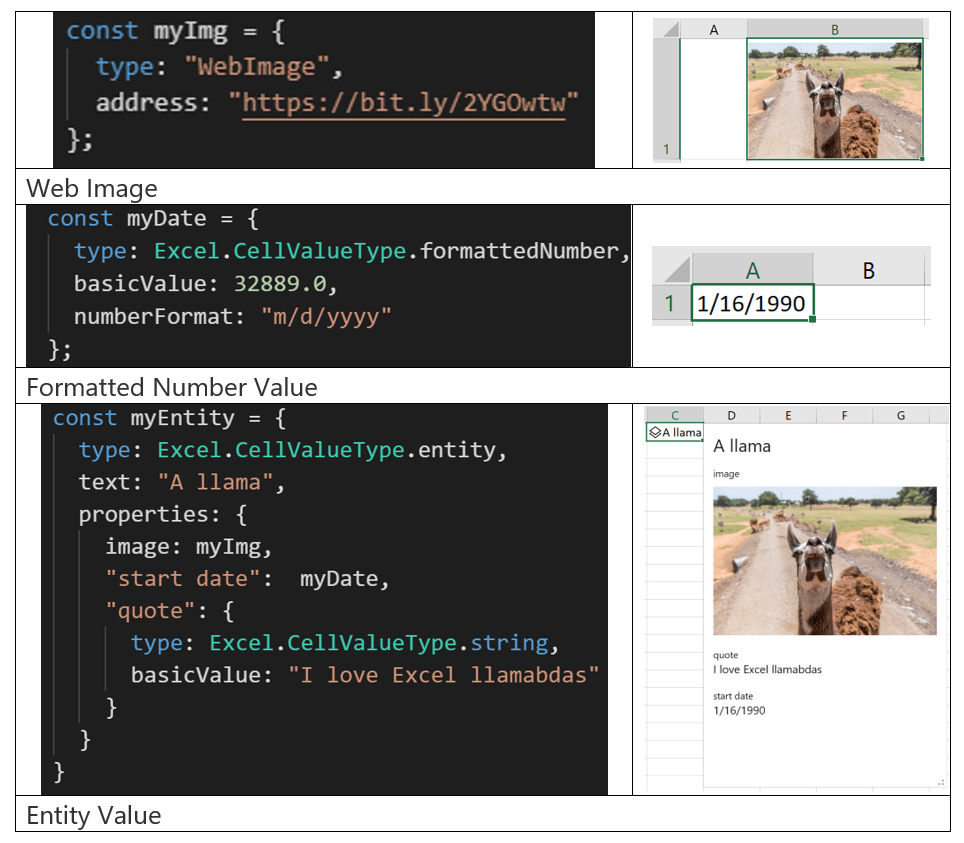
Task: Click row number 1 in the date sheet
Action: click(668, 304)
